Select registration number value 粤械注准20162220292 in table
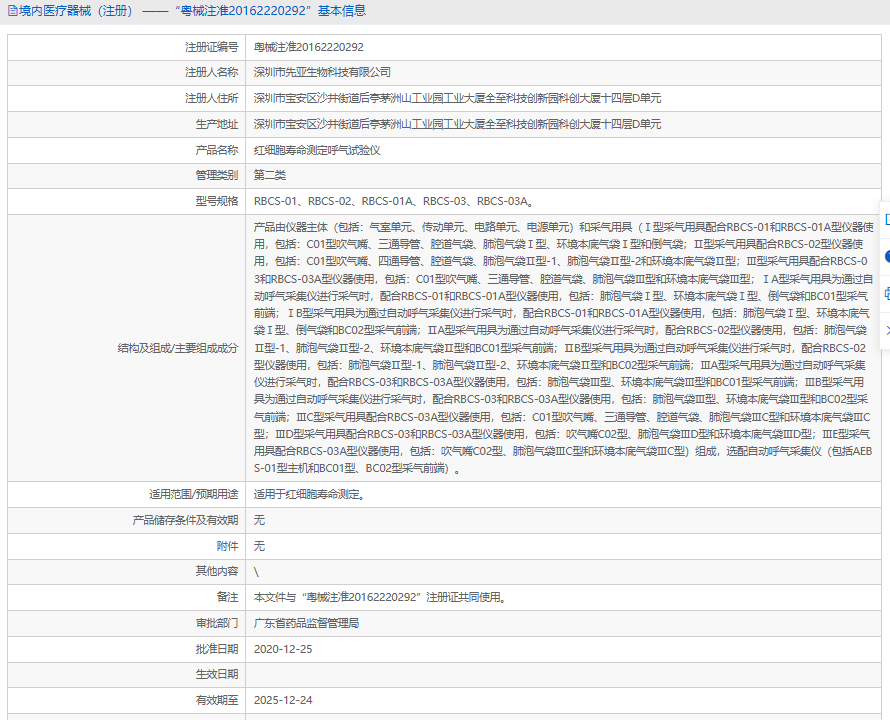This screenshot has width=890, height=720. pos(309,47)
